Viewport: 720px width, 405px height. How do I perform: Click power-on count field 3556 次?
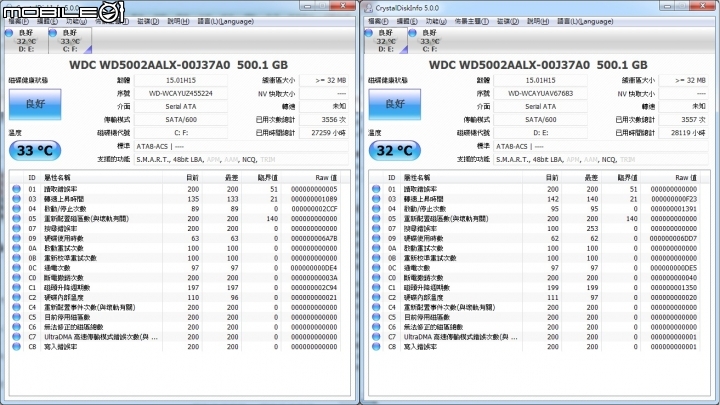point(324,119)
